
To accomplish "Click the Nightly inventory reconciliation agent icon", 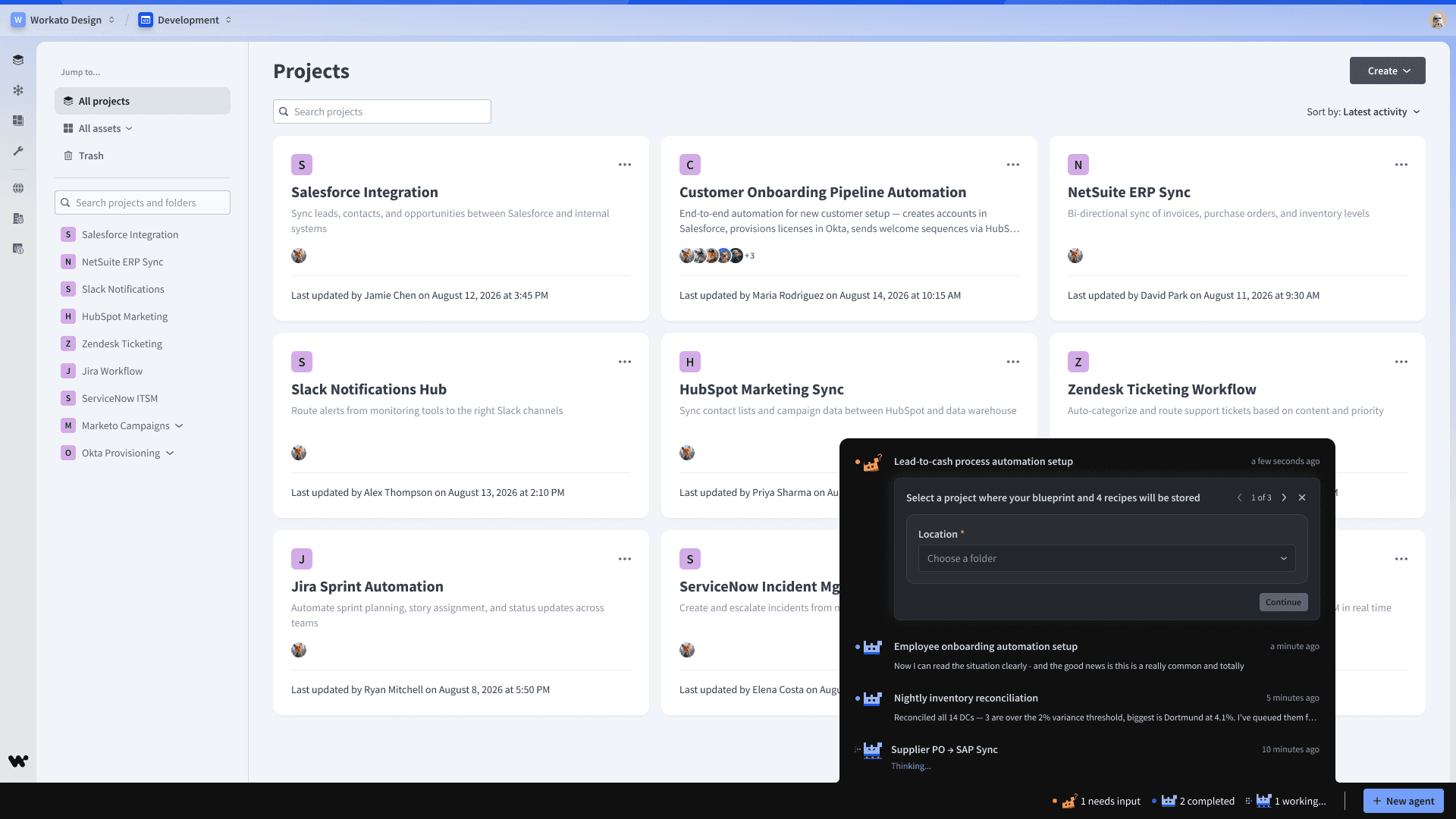I will tap(872, 698).
